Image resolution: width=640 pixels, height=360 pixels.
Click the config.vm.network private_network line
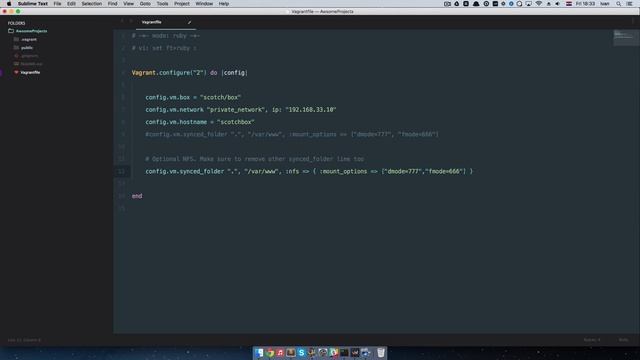pos(241,110)
